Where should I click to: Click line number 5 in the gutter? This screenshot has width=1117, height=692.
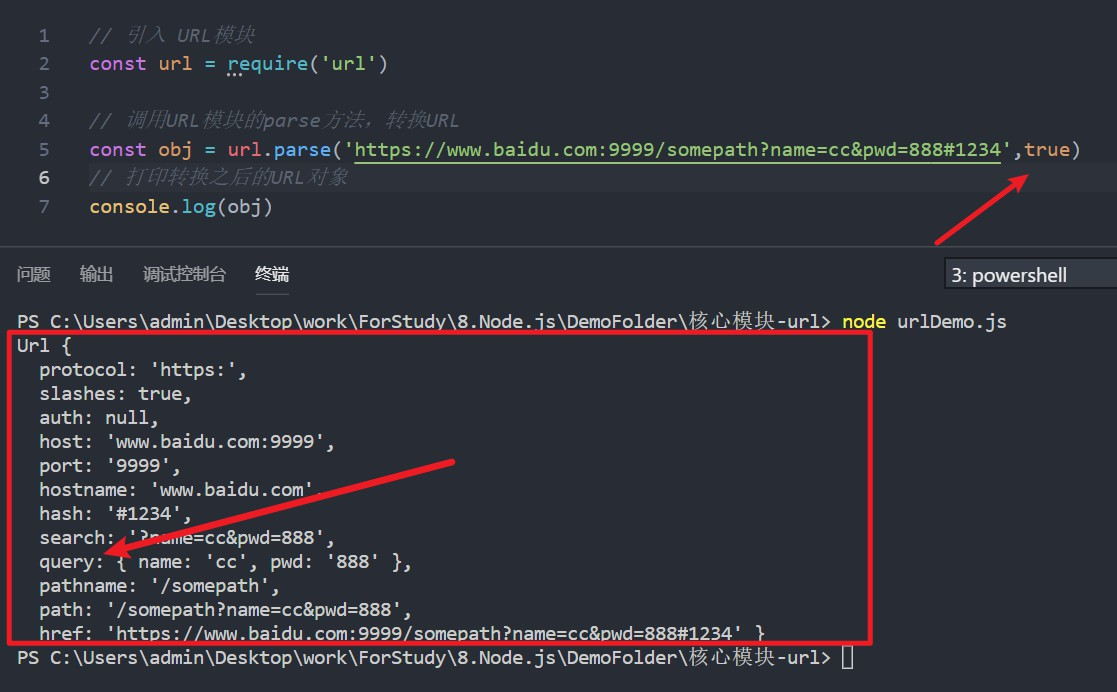pos(44,150)
